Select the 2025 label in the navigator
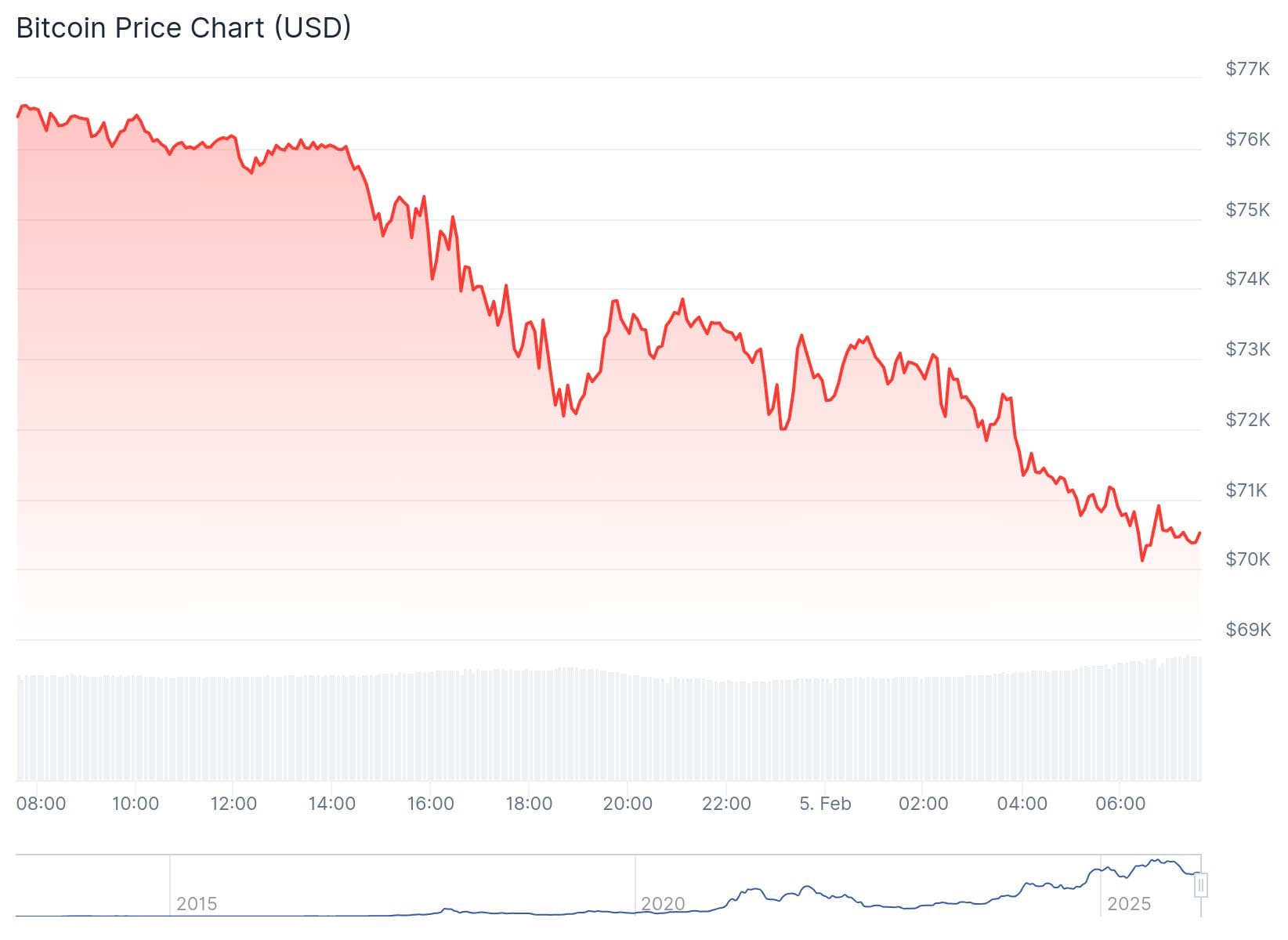Viewport: 1288px width, 940px height. point(1129,904)
